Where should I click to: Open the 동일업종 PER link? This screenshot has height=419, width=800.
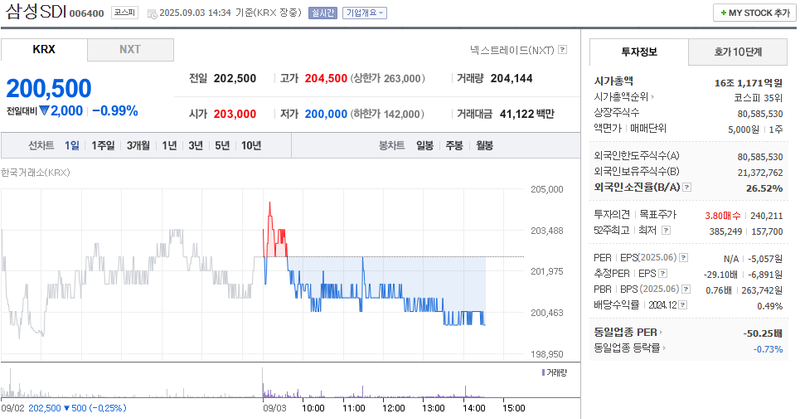coord(628,332)
